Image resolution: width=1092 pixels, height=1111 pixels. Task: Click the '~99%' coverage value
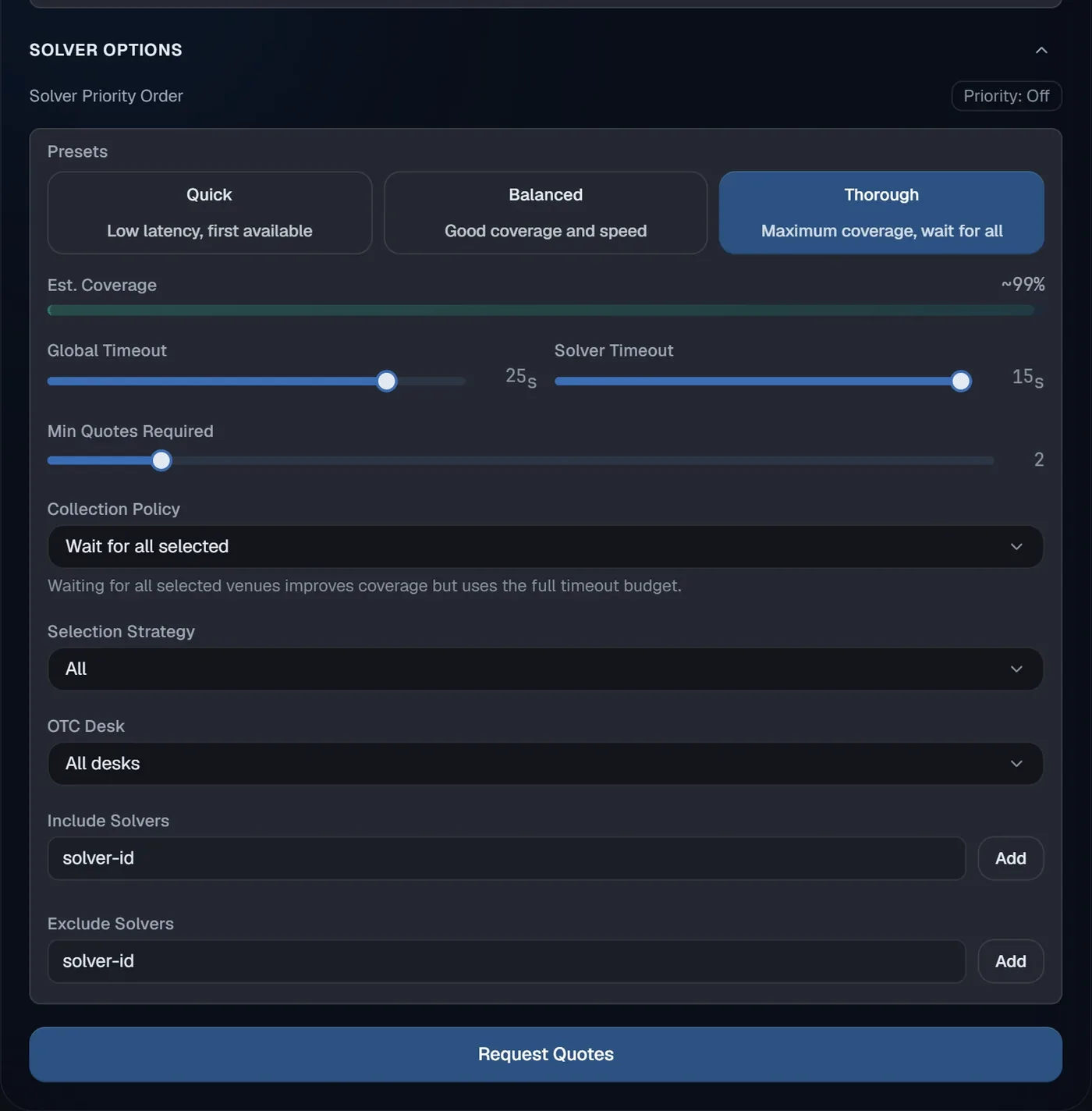click(x=1023, y=285)
